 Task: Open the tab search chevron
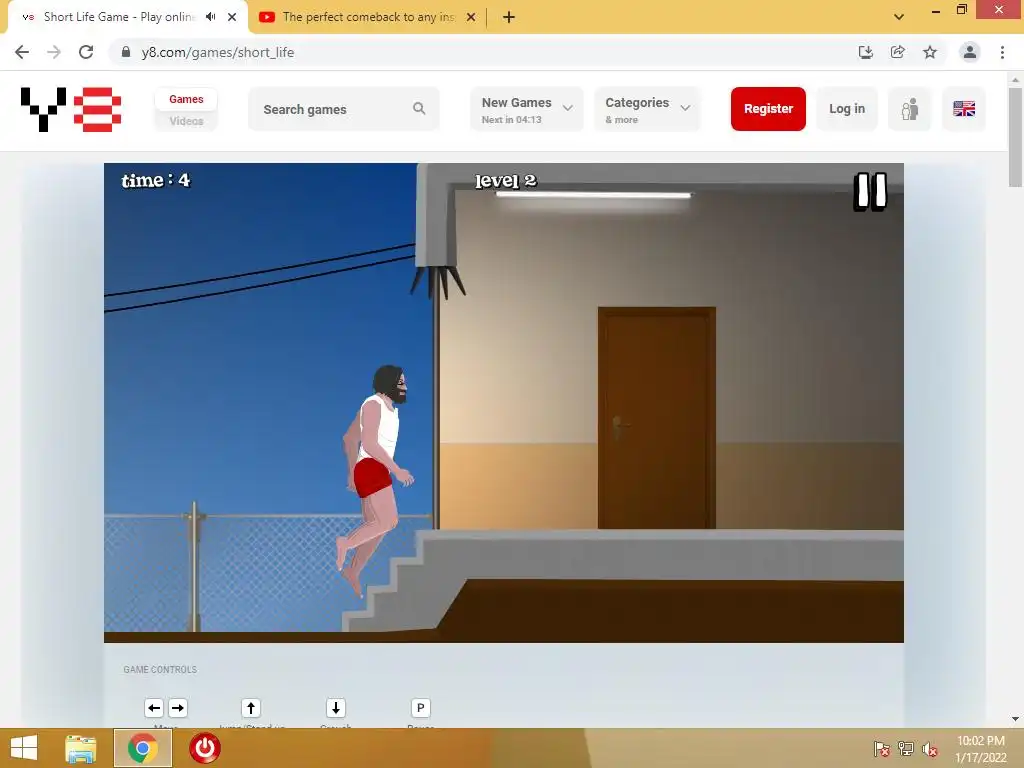(899, 17)
